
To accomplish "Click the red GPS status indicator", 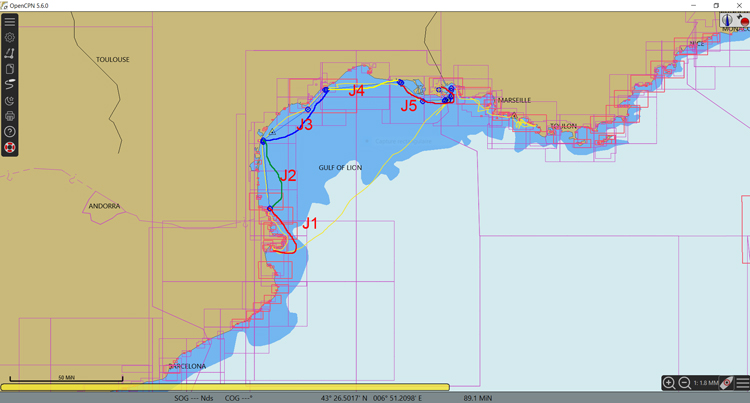I will [x=743, y=21].
